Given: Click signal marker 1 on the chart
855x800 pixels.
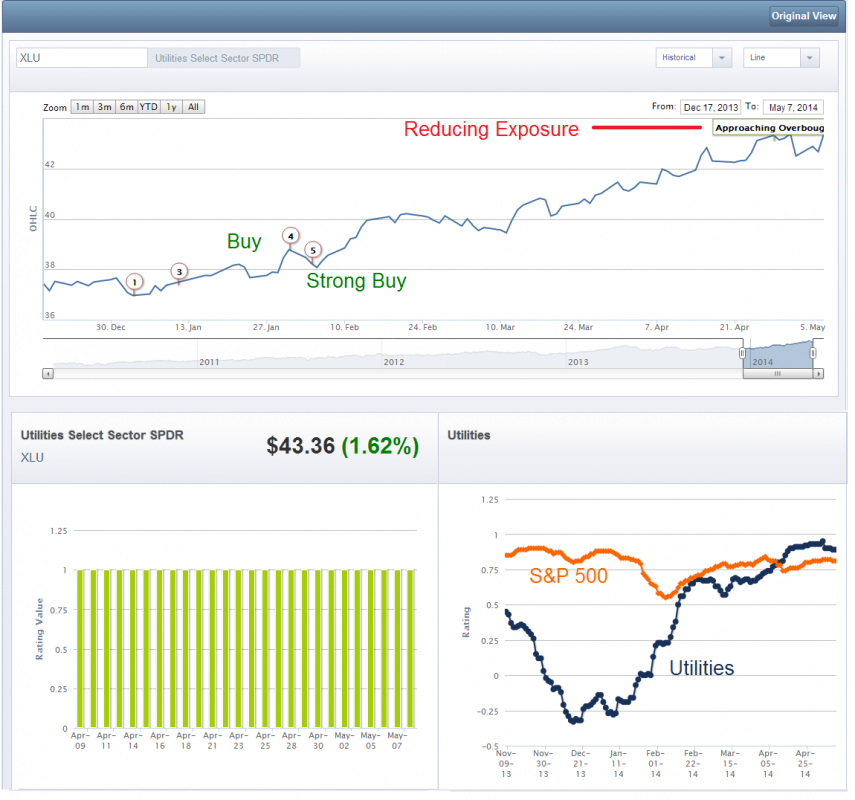Looking at the screenshot, I should (135, 282).
